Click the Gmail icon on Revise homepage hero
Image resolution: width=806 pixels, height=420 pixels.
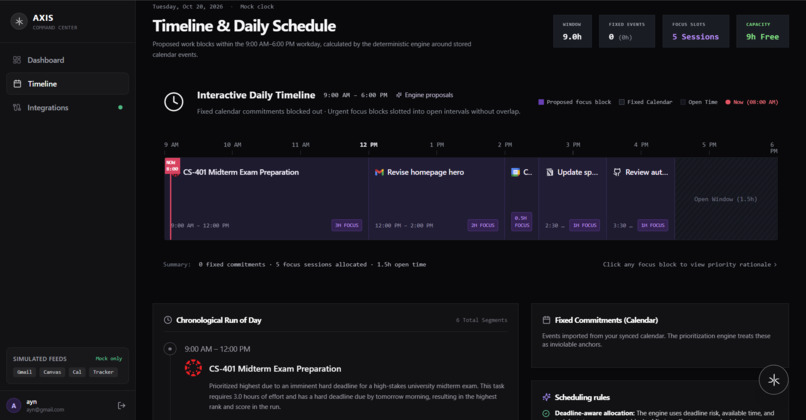click(379, 172)
